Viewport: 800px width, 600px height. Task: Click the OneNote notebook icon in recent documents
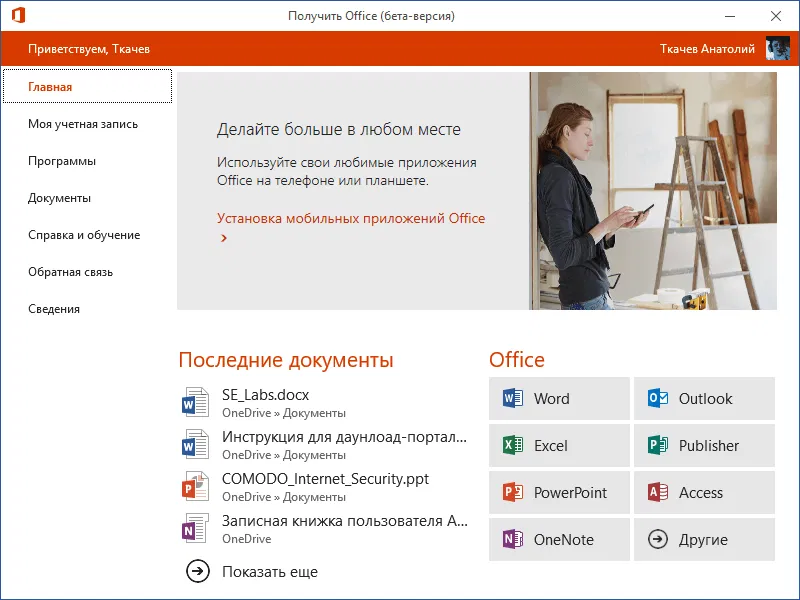195,527
